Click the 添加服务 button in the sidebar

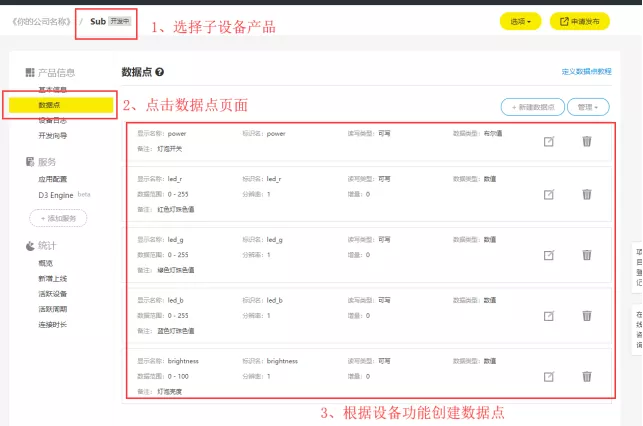tap(58, 217)
